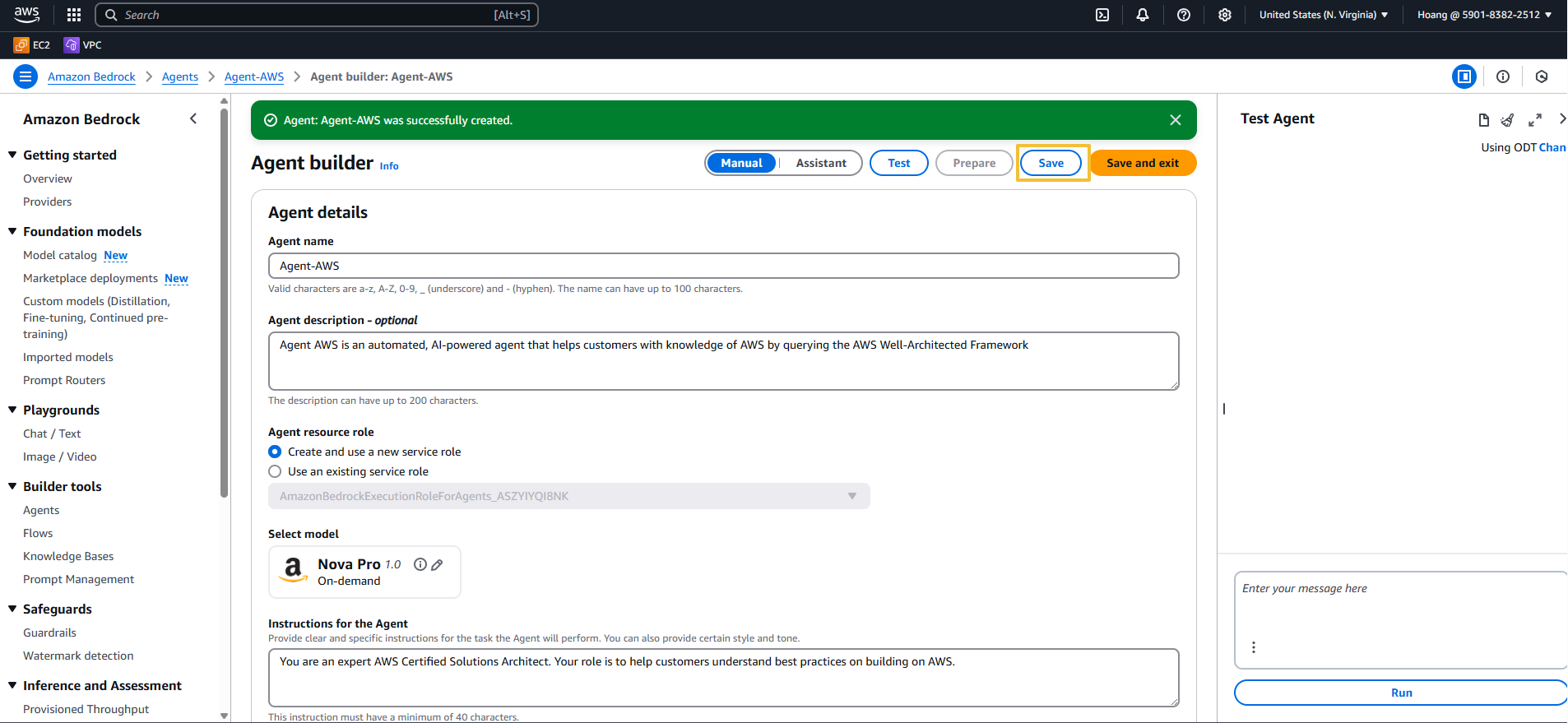Toggle the hamburger navigation menu icon
Screen dimensions: 1568x723
[x=26, y=76]
